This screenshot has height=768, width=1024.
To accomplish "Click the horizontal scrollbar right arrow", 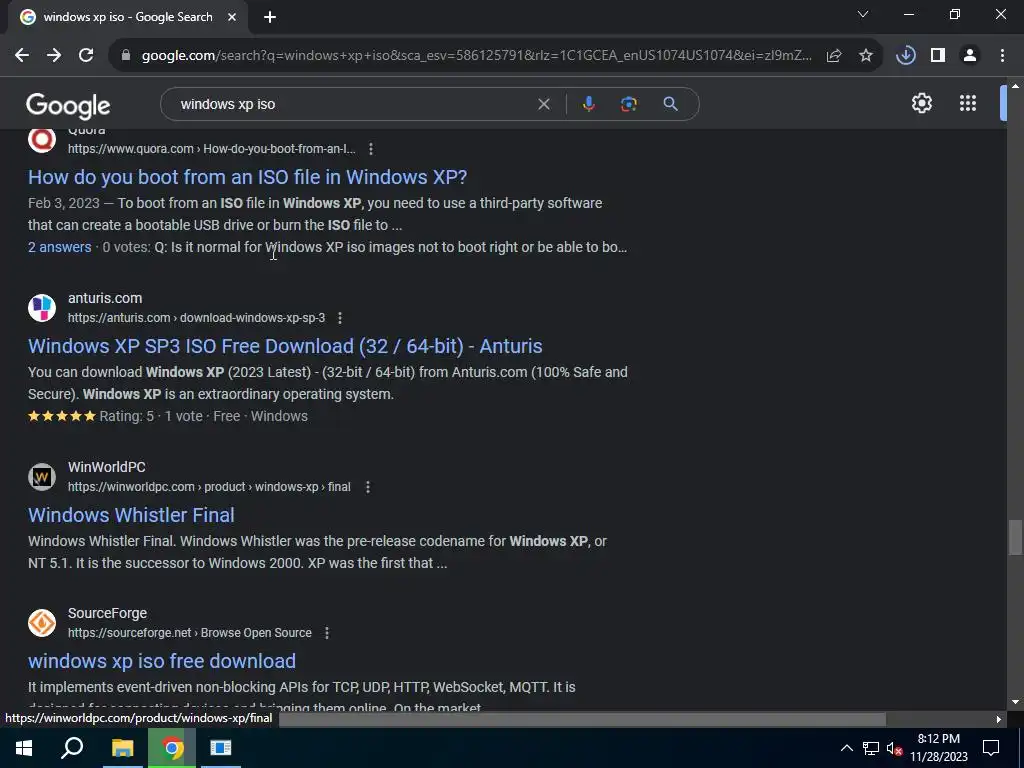I will [999, 720].
